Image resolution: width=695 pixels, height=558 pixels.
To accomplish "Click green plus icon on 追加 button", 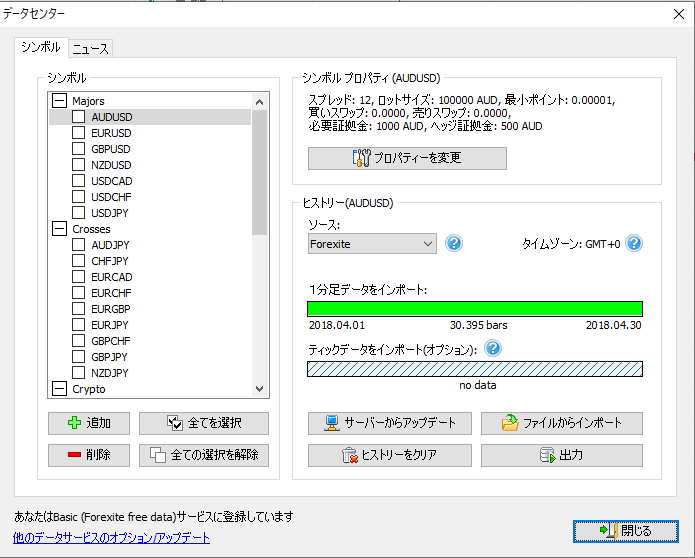I will pos(74,423).
